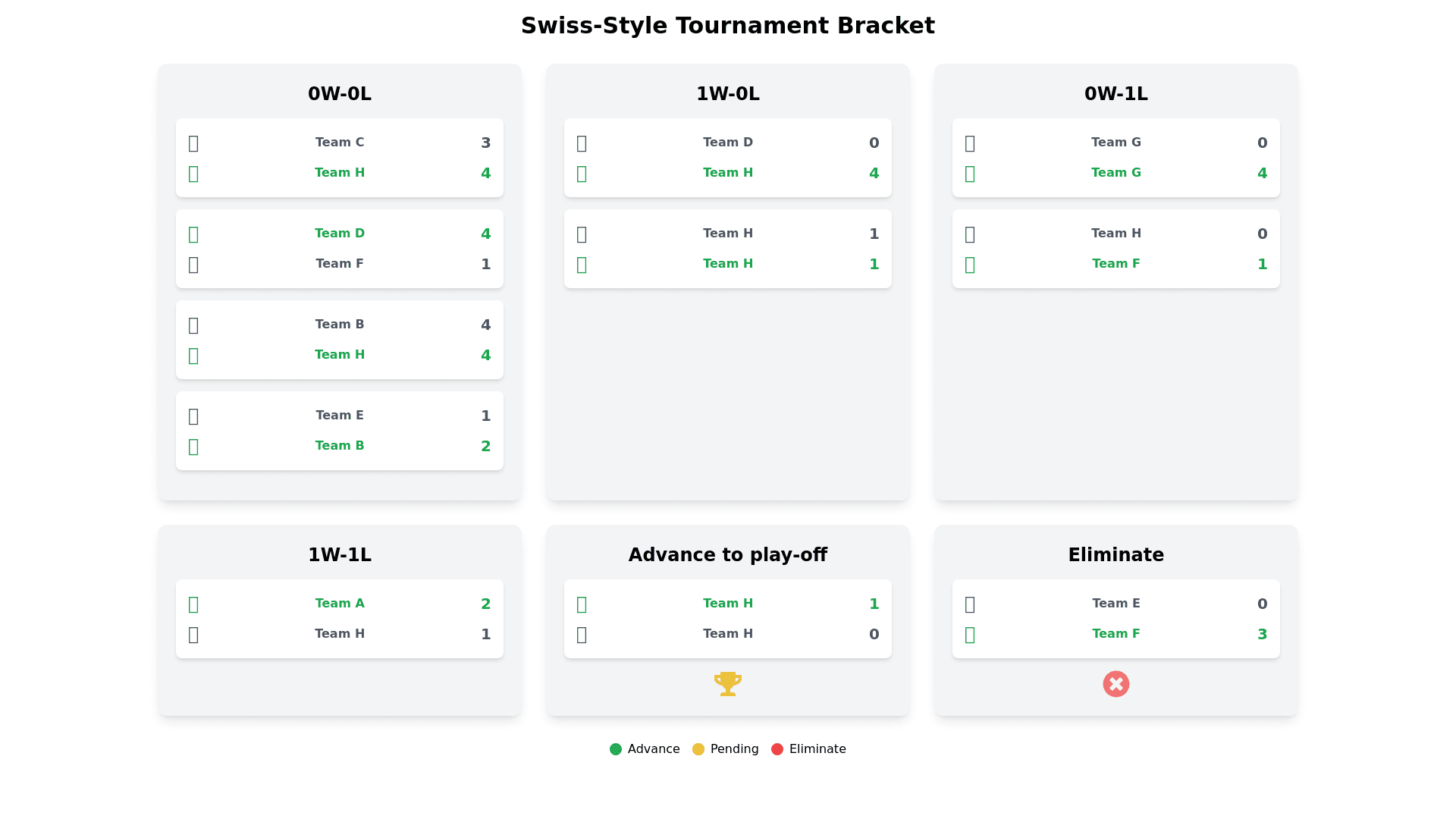The height and width of the screenshot is (819, 1456).
Task: Click the logo icon beside losing Team G
Action: [970, 143]
